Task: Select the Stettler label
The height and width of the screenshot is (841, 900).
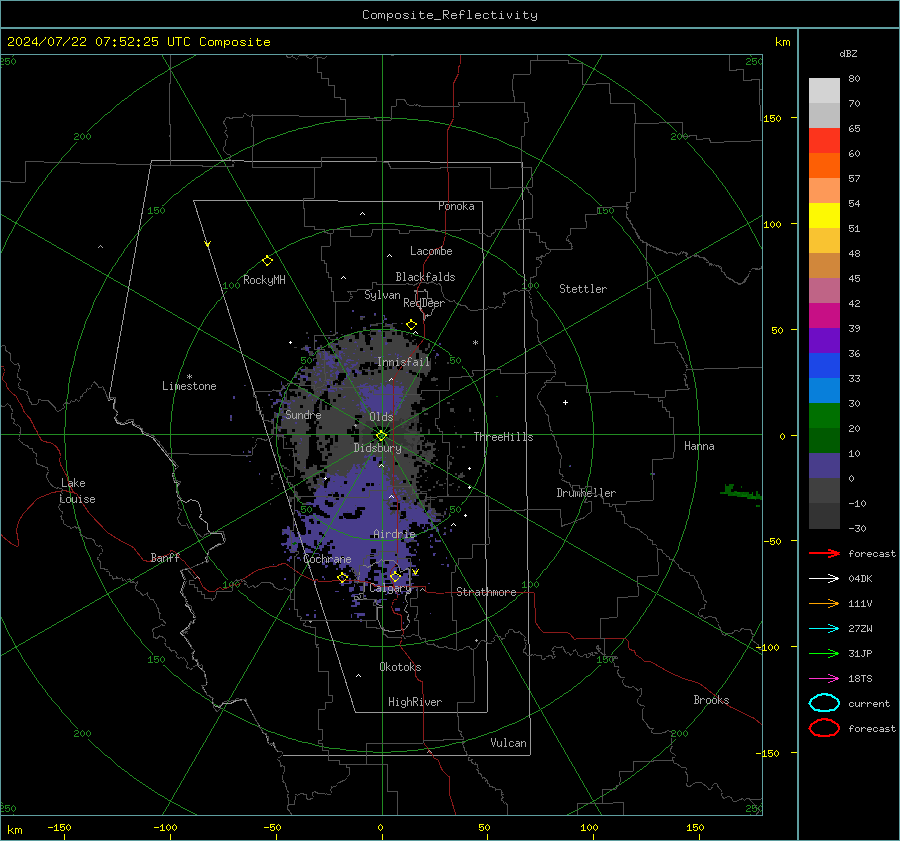Action: tap(583, 289)
